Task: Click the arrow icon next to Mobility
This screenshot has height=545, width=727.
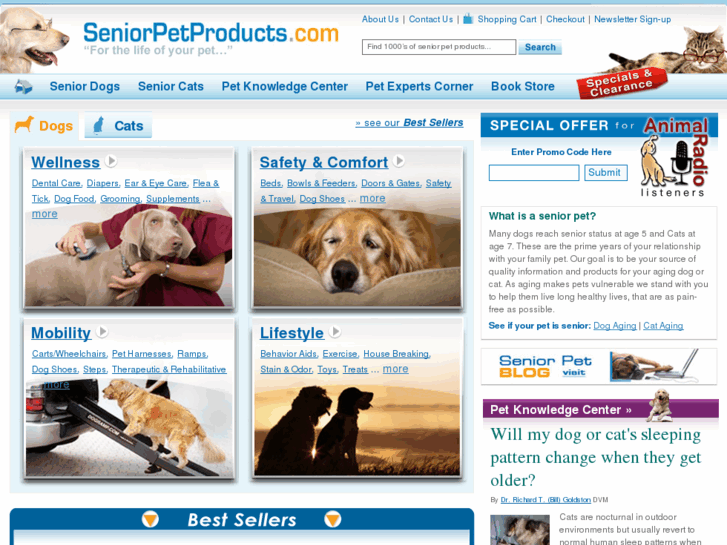Action: pyautogui.click(x=102, y=332)
